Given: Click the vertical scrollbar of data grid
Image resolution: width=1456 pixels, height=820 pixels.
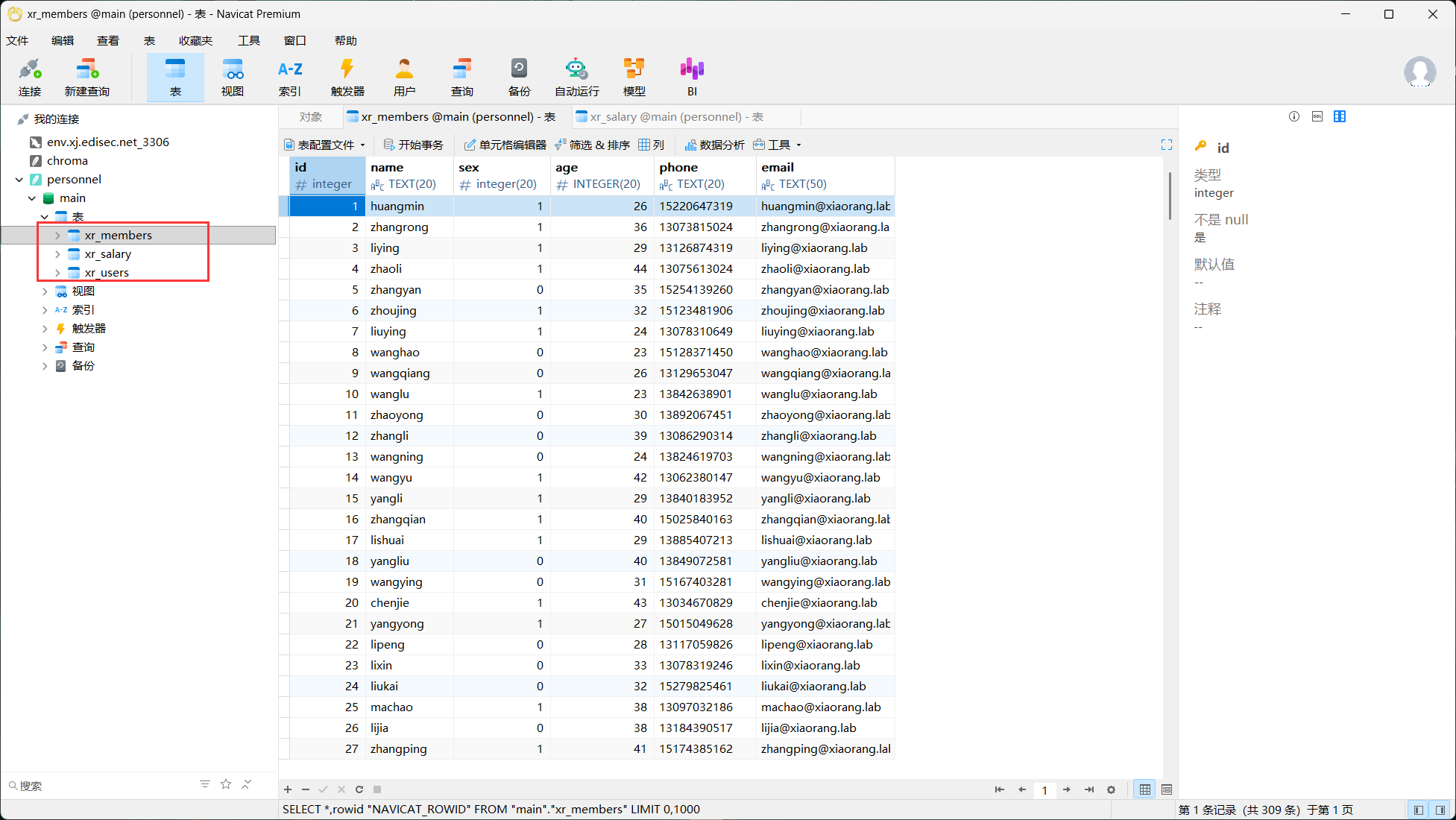Looking at the screenshot, I should coord(1169,197).
